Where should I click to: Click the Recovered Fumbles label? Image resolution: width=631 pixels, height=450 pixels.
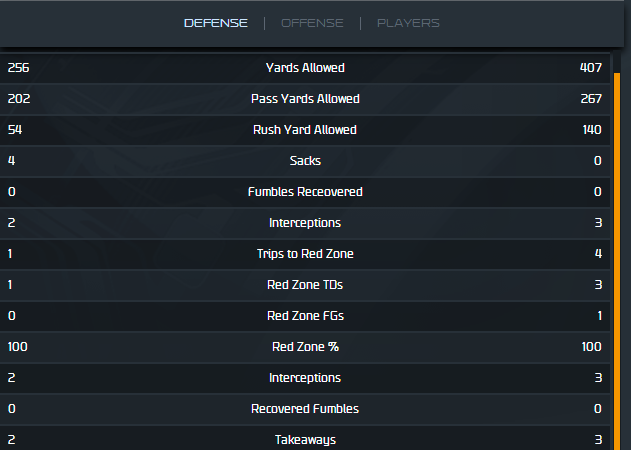pyautogui.click(x=305, y=409)
